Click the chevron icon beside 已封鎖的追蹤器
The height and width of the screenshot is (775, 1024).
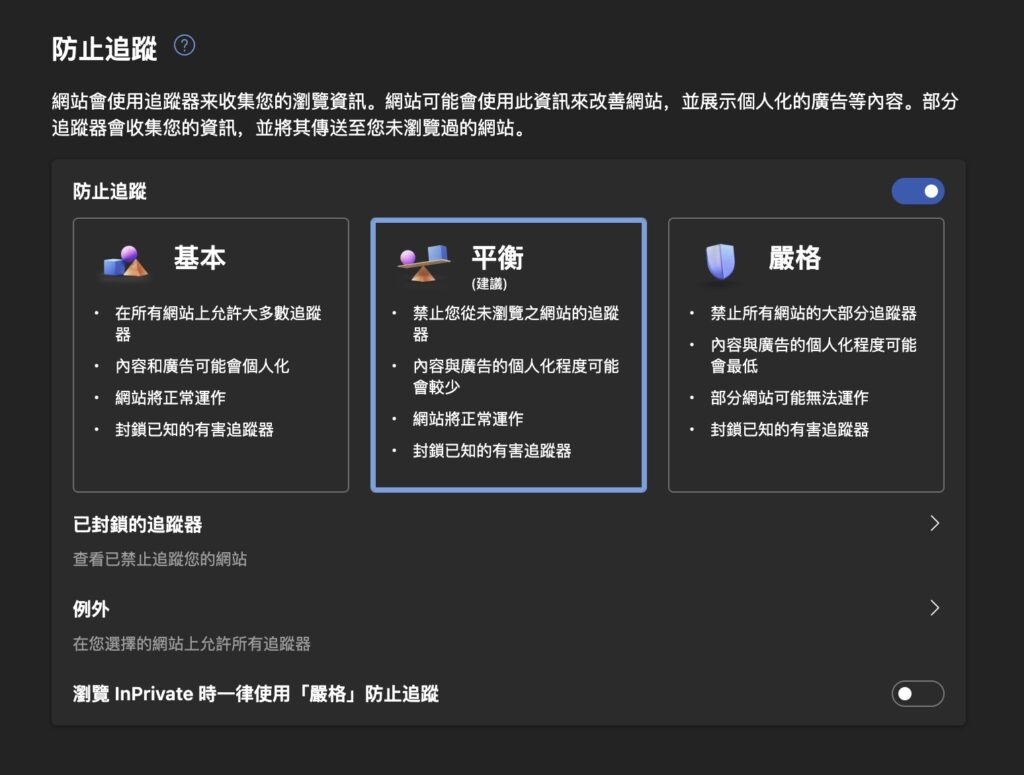(x=934, y=522)
